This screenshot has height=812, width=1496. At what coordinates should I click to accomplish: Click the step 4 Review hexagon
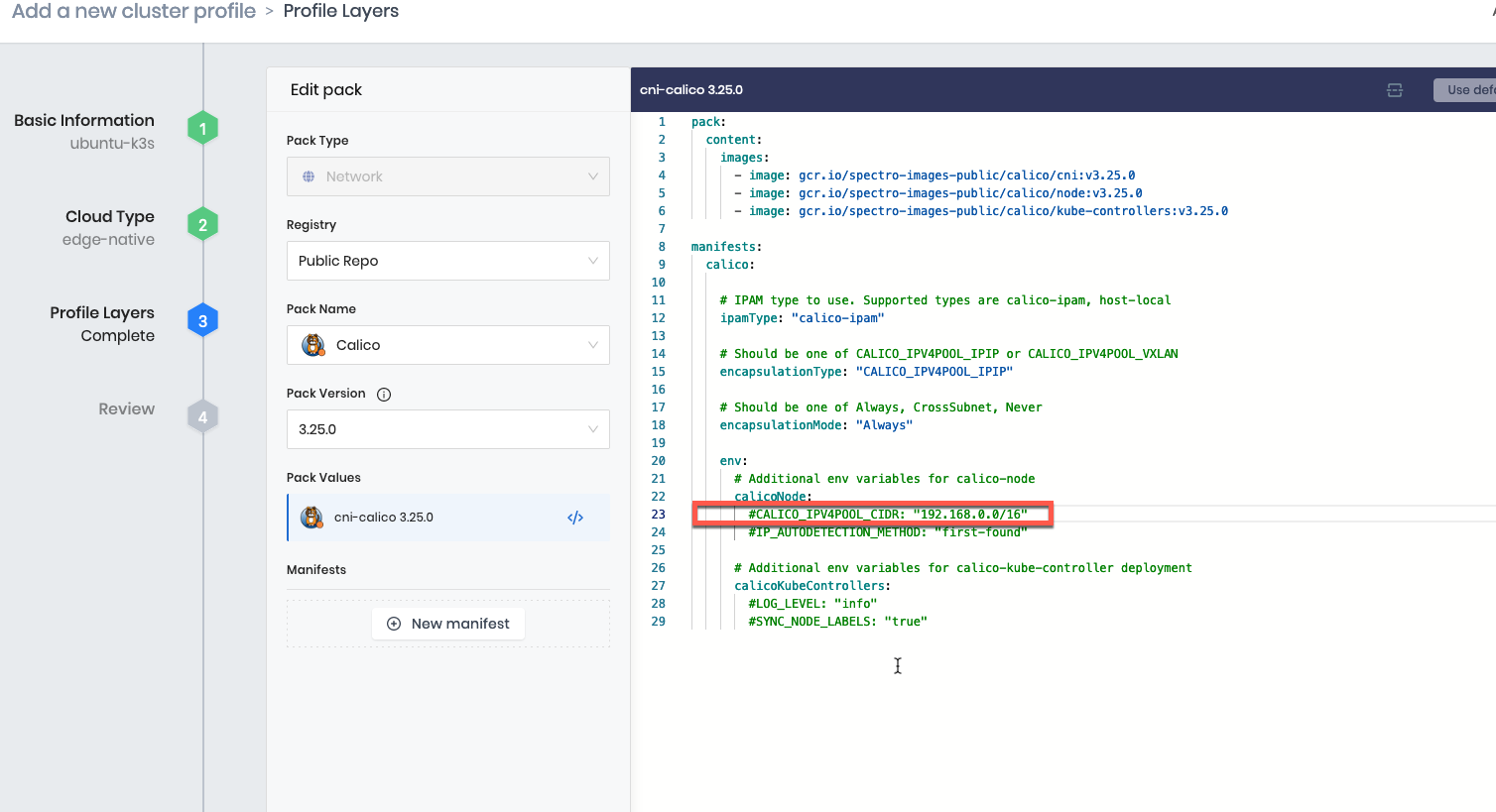(x=202, y=417)
